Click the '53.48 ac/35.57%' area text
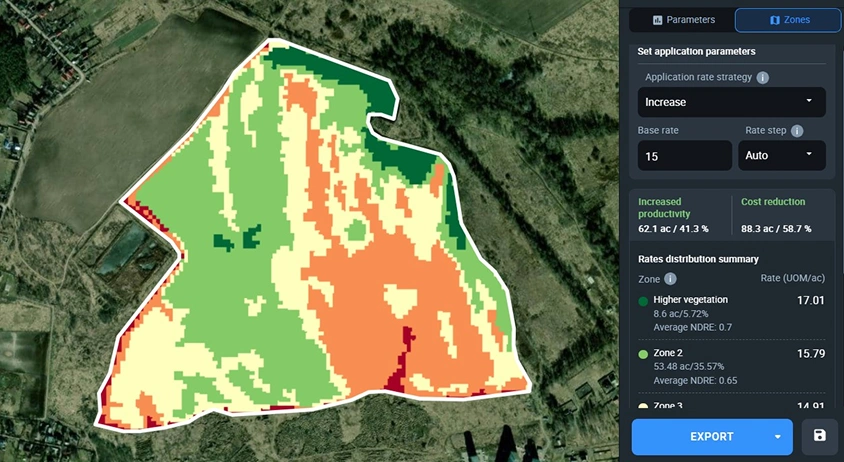 tap(688, 367)
